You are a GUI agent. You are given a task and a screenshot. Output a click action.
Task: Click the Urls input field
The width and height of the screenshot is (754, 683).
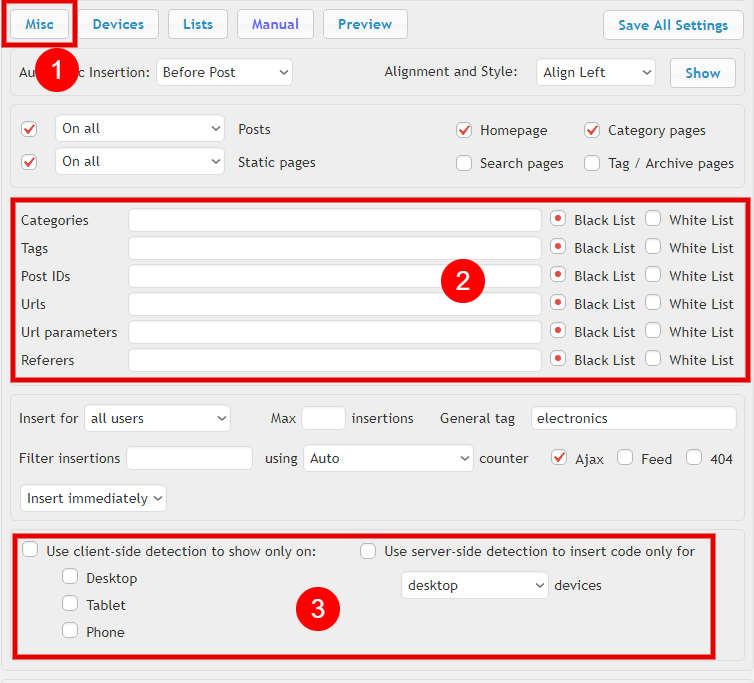(335, 304)
